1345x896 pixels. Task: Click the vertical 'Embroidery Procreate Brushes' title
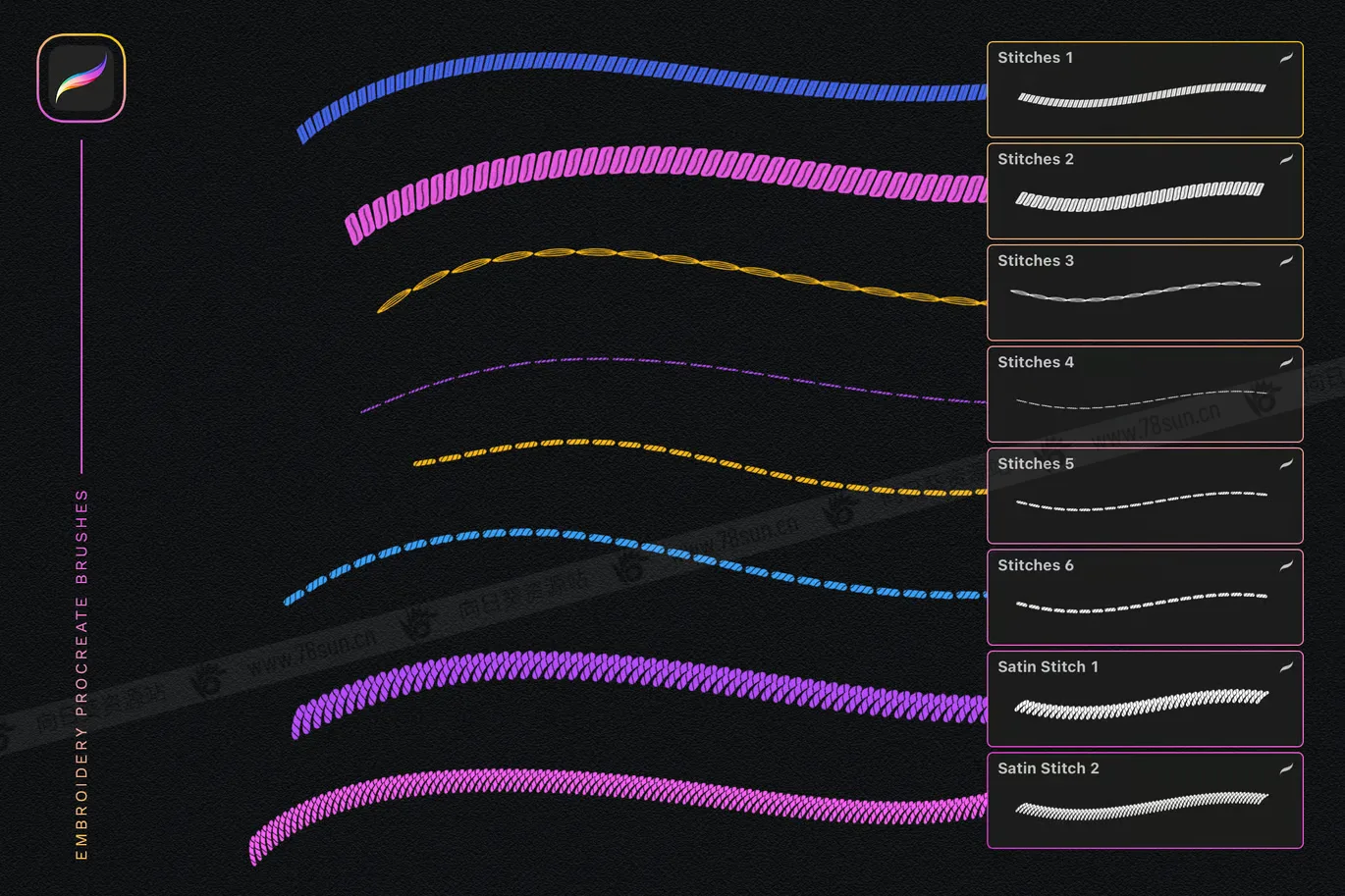[x=81, y=674]
